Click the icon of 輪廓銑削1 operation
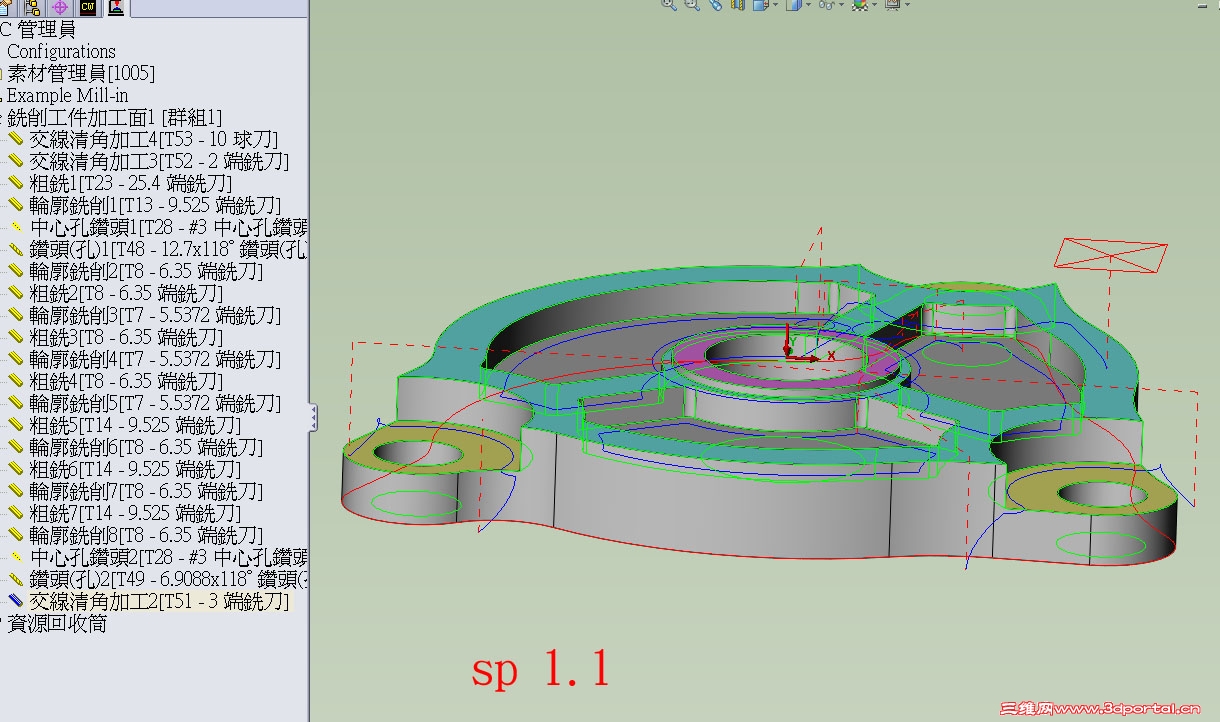The image size is (1220, 722). 16,205
